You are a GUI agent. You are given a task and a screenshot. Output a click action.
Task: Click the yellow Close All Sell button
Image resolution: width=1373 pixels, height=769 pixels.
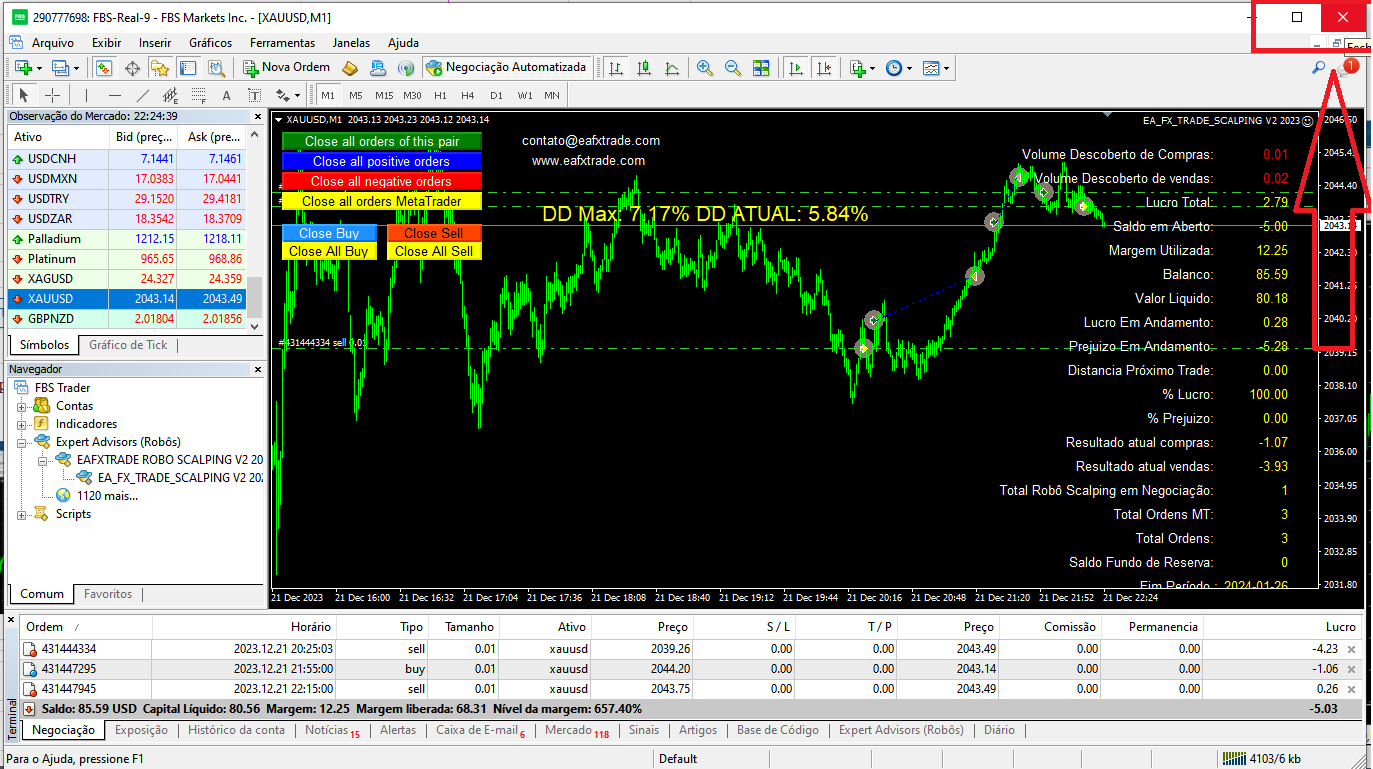[434, 251]
